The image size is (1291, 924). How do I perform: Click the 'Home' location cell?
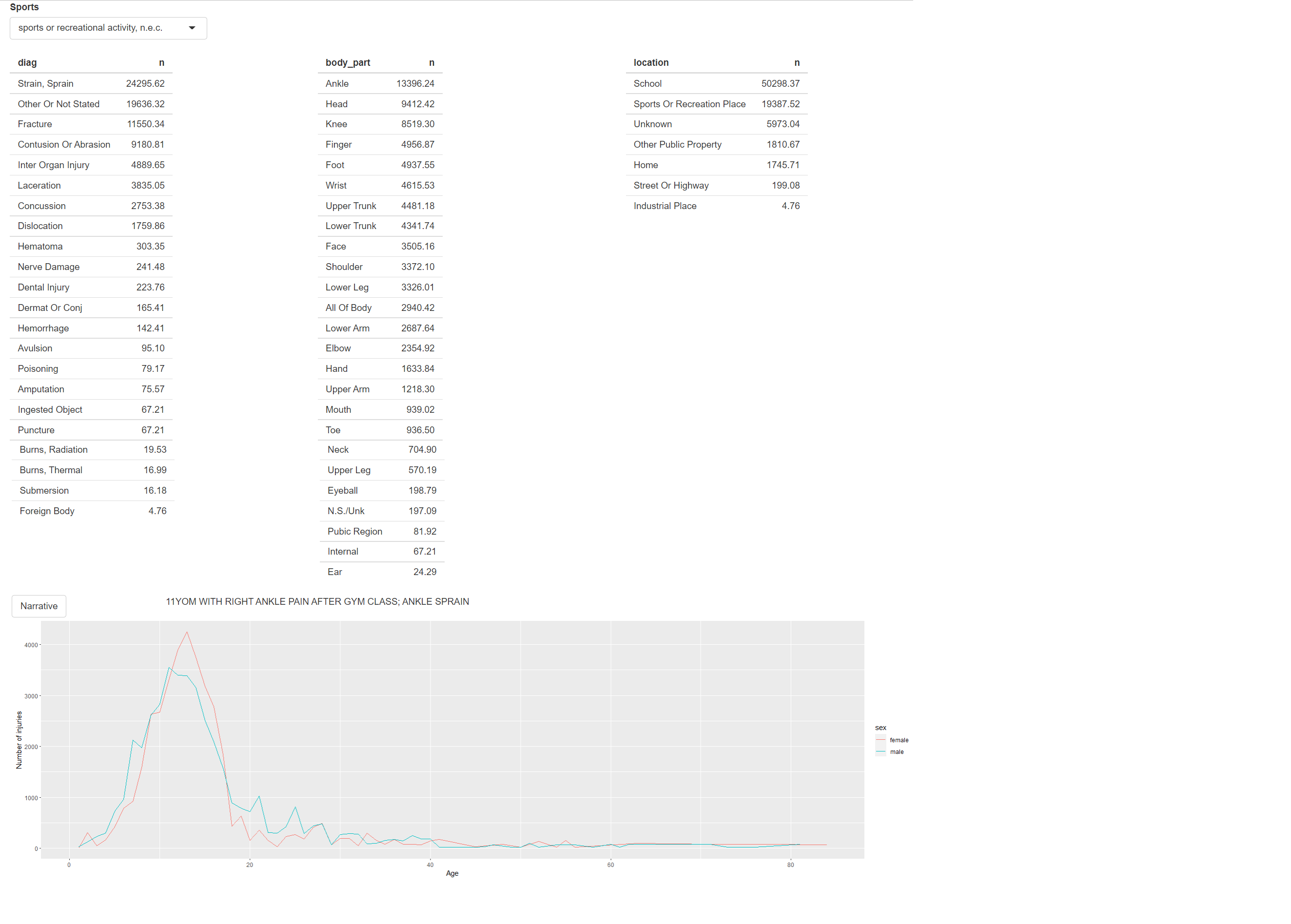[x=645, y=165]
